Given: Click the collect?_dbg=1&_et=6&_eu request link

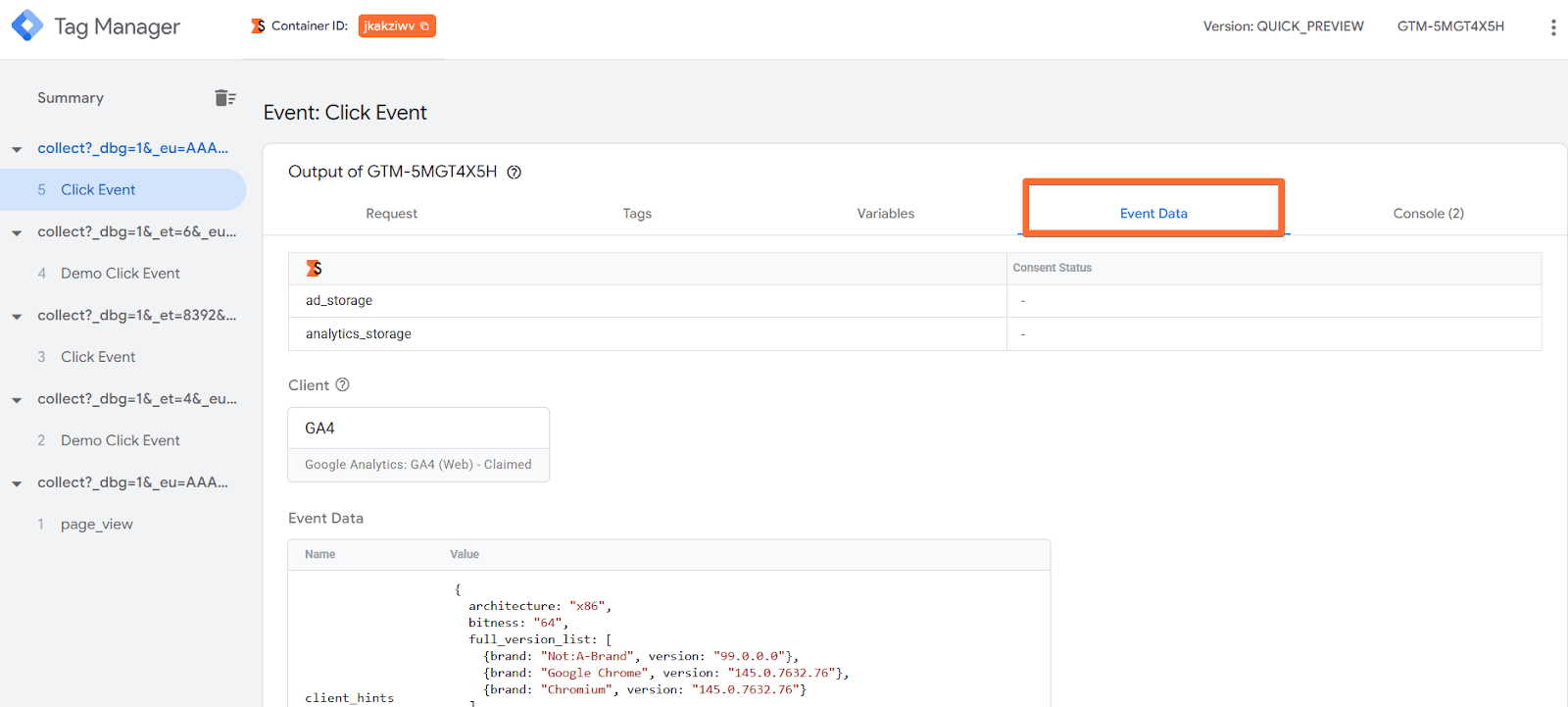Looking at the screenshot, I should click(137, 232).
